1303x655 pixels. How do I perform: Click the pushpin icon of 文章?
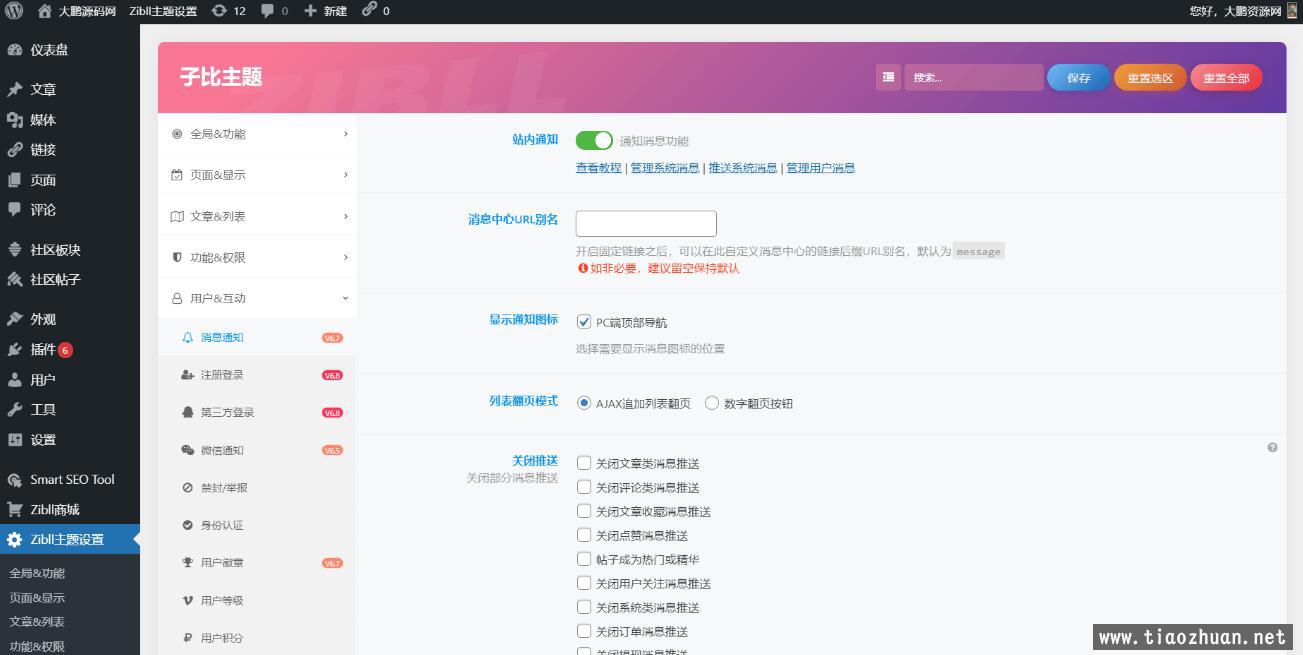14,89
